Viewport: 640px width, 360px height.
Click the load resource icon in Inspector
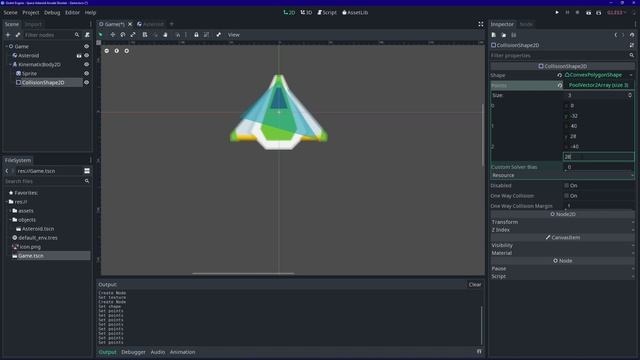pyautogui.click(x=504, y=35)
